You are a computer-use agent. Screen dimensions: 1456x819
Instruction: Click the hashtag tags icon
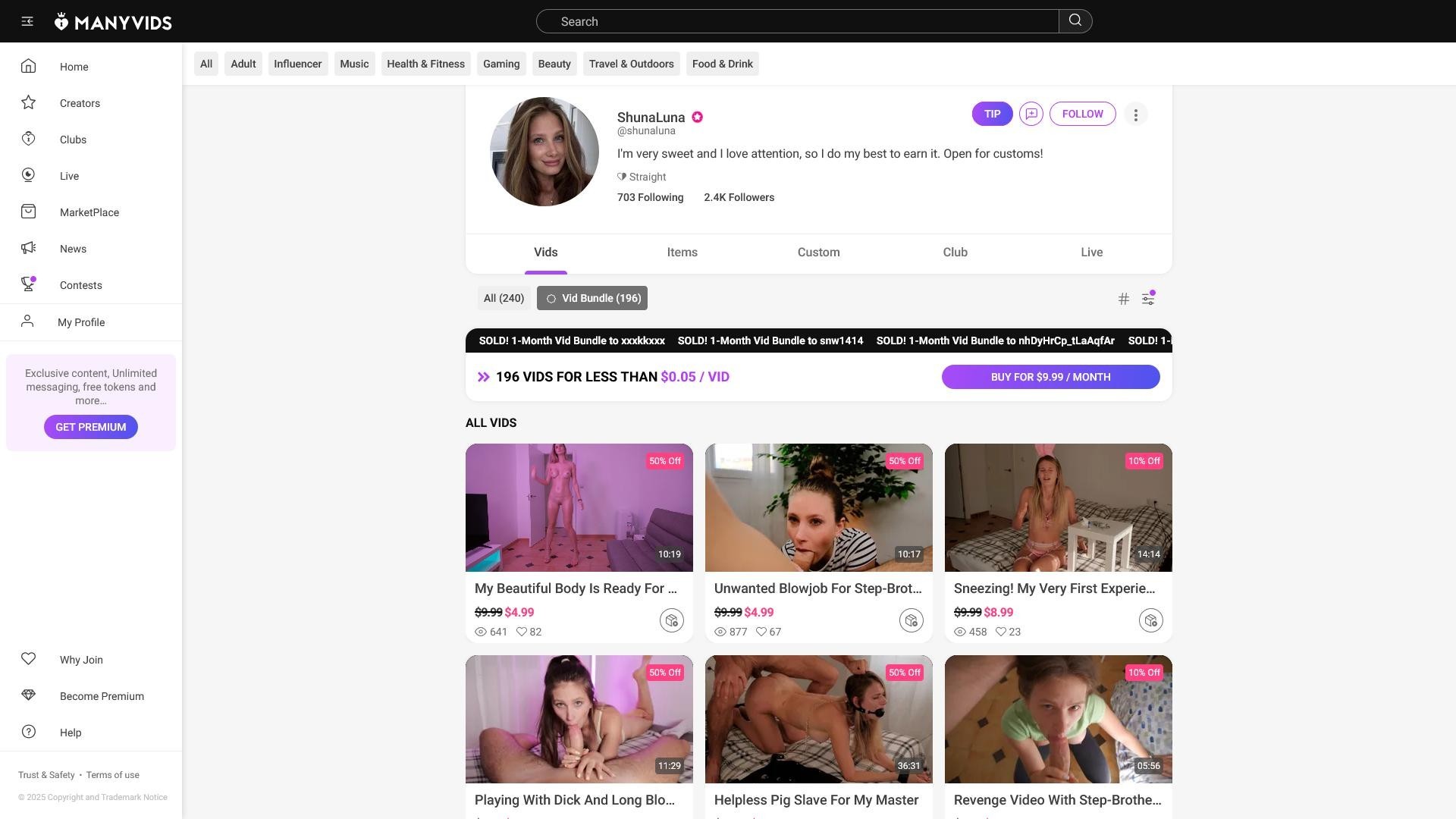pos(1124,299)
